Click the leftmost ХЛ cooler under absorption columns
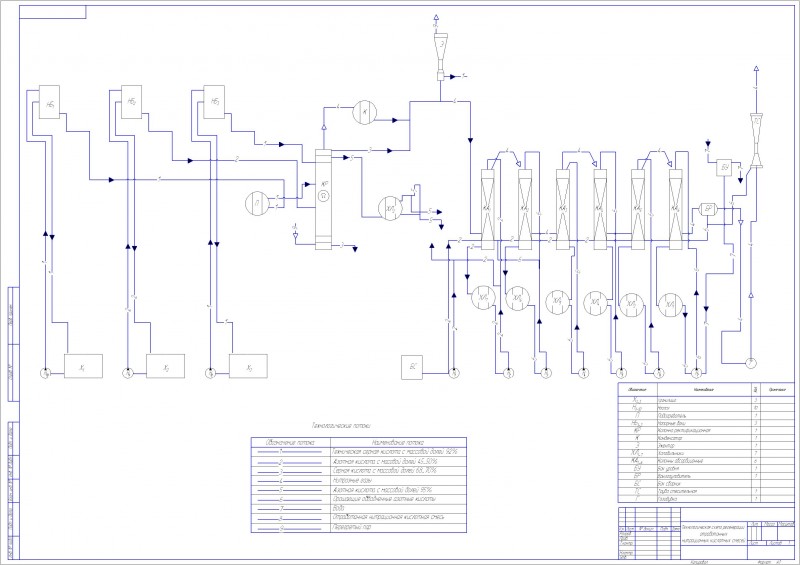Viewport: 800px width, 565px height. click(483, 298)
